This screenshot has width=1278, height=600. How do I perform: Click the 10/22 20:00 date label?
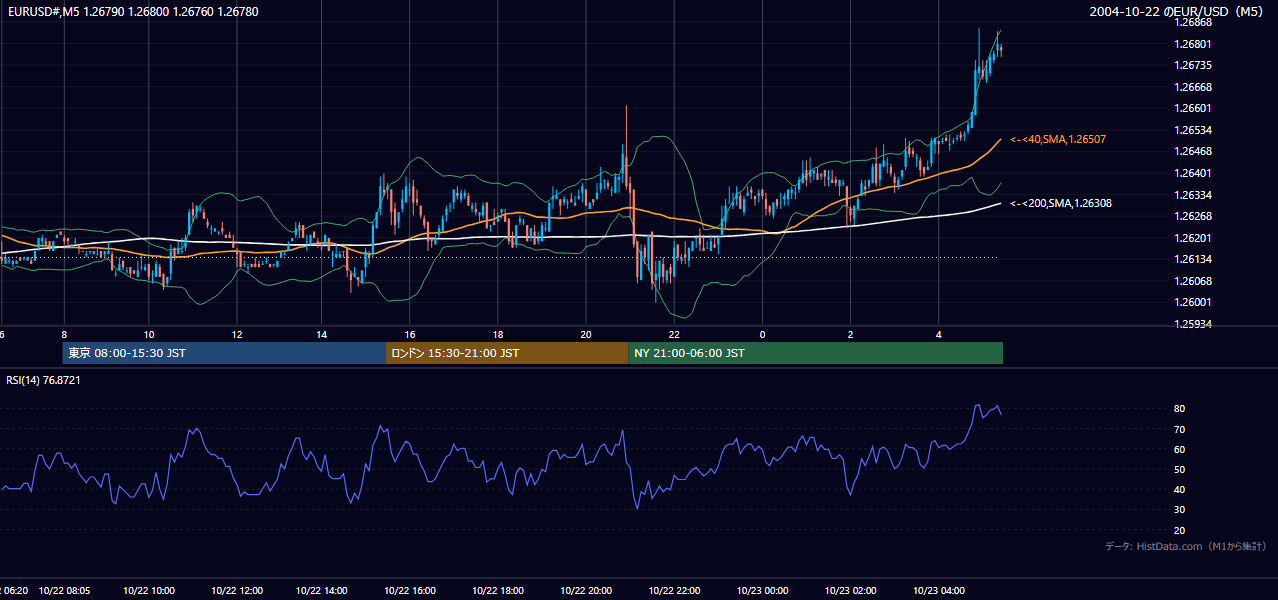pyautogui.click(x=586, y=591)
